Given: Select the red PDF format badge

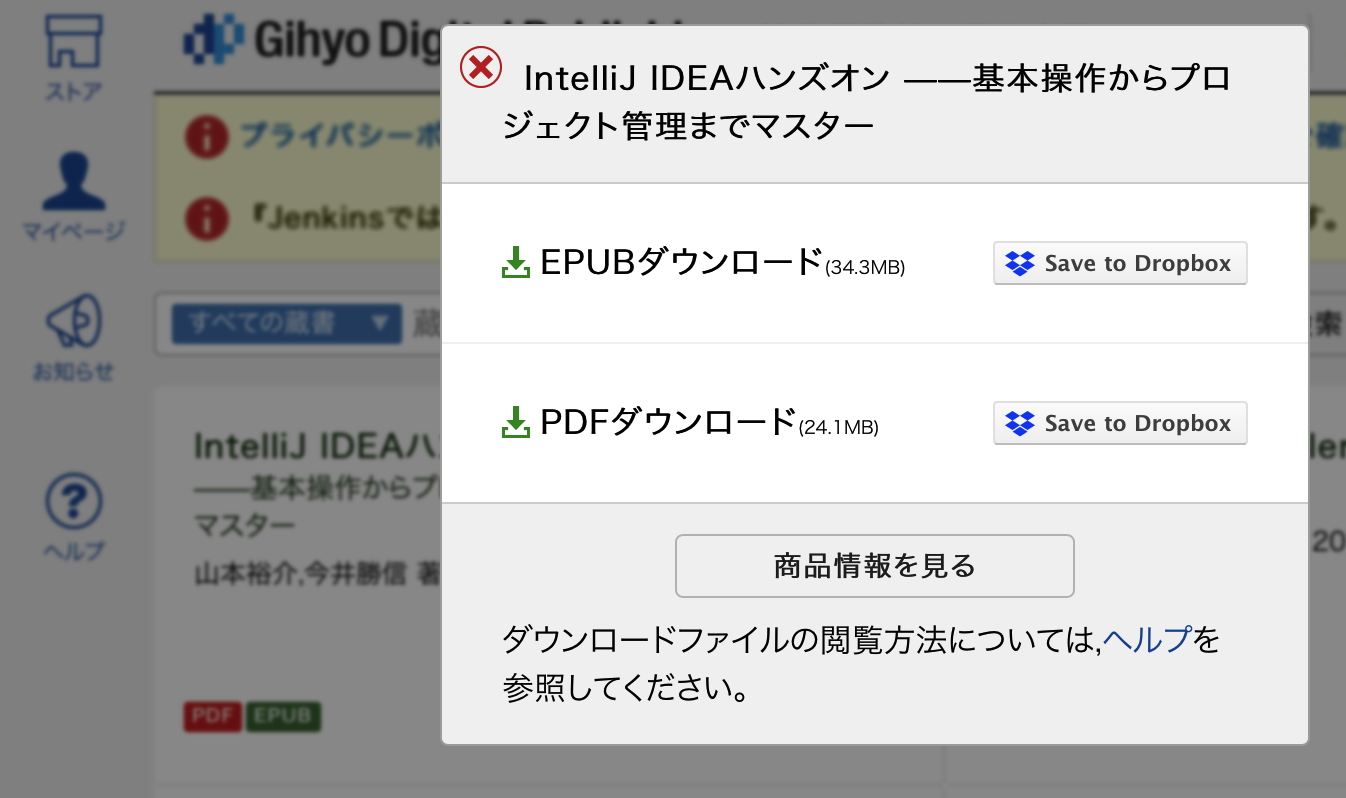Looking at the screenshot, I should 213,716.
